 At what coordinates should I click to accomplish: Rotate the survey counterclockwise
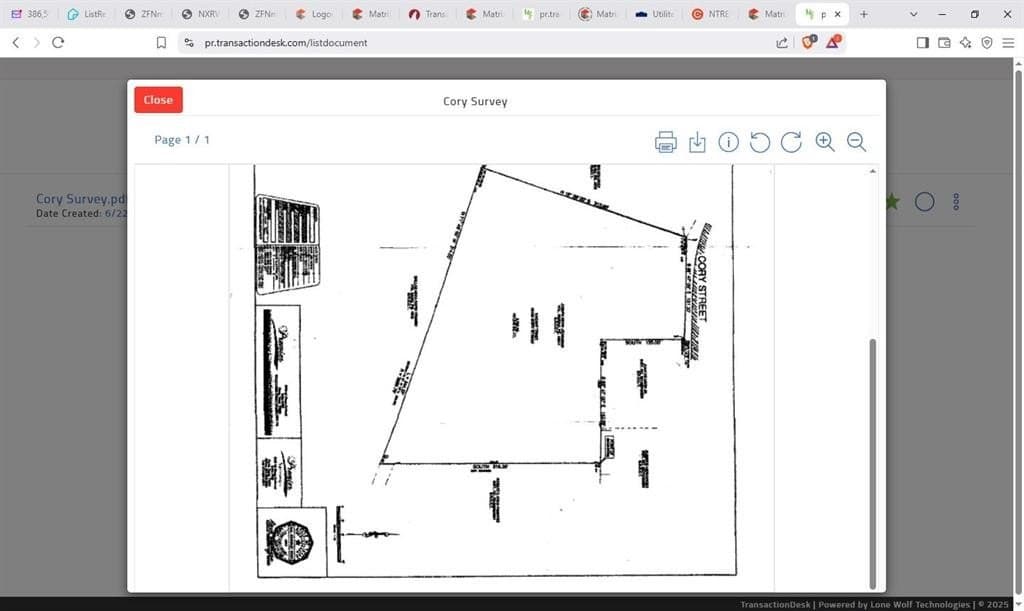tap(760, 141)
